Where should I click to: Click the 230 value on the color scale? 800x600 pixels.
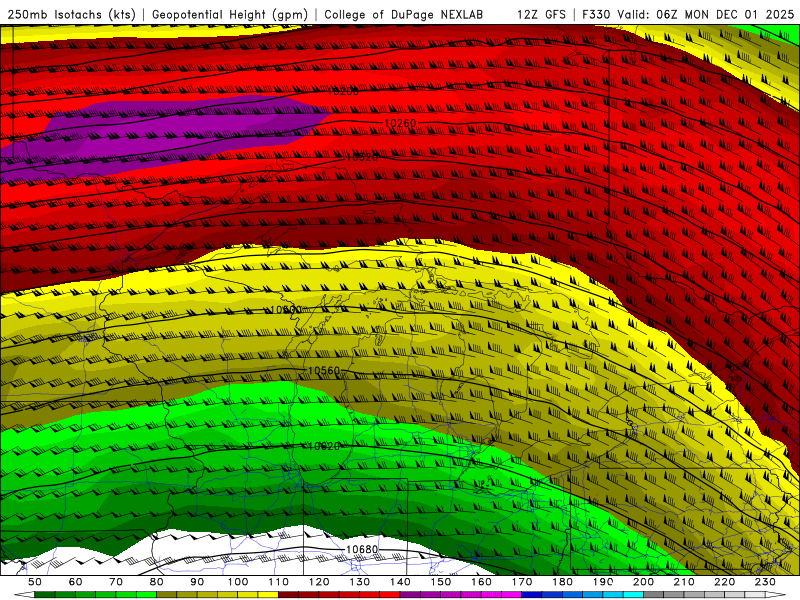coord(765,582)
